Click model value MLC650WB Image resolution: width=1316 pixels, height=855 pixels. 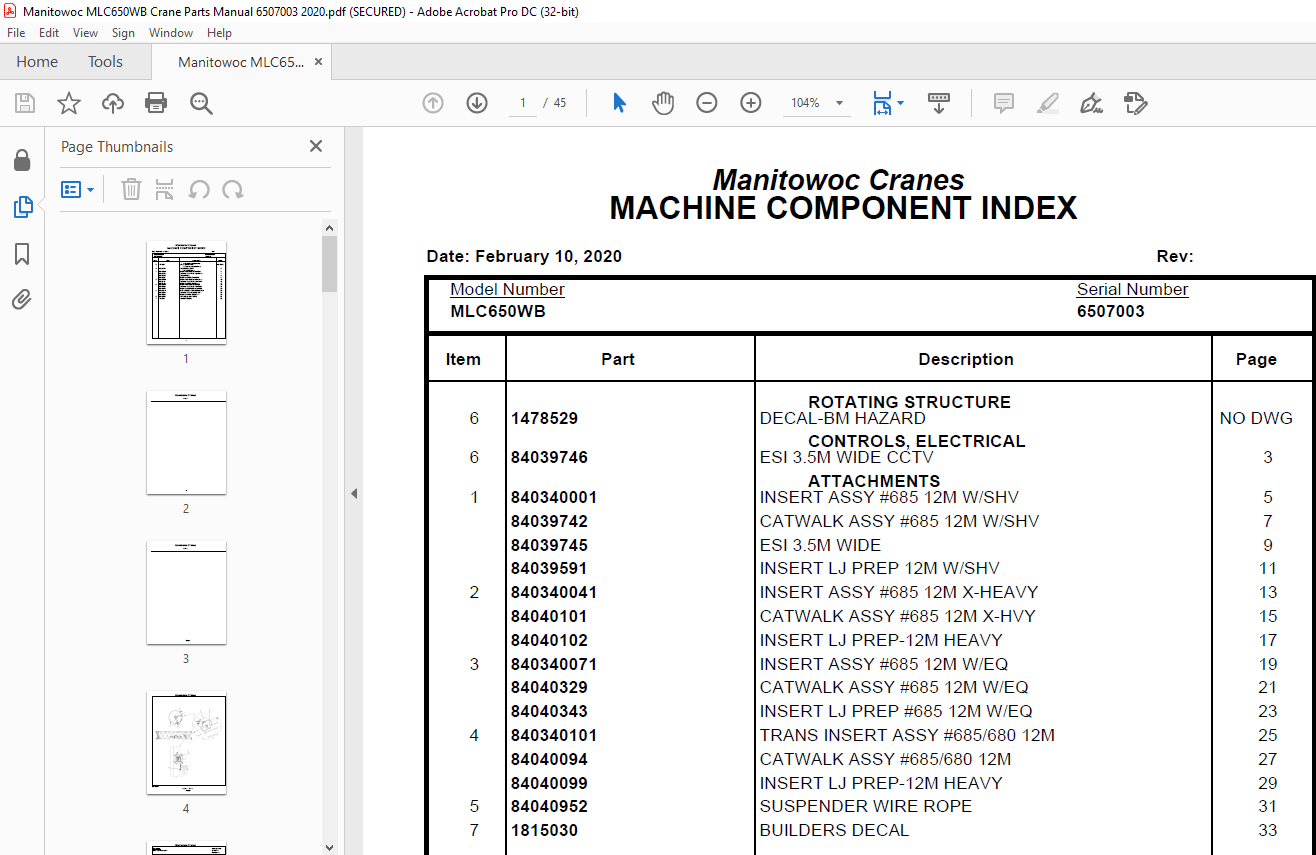point(498,311)
